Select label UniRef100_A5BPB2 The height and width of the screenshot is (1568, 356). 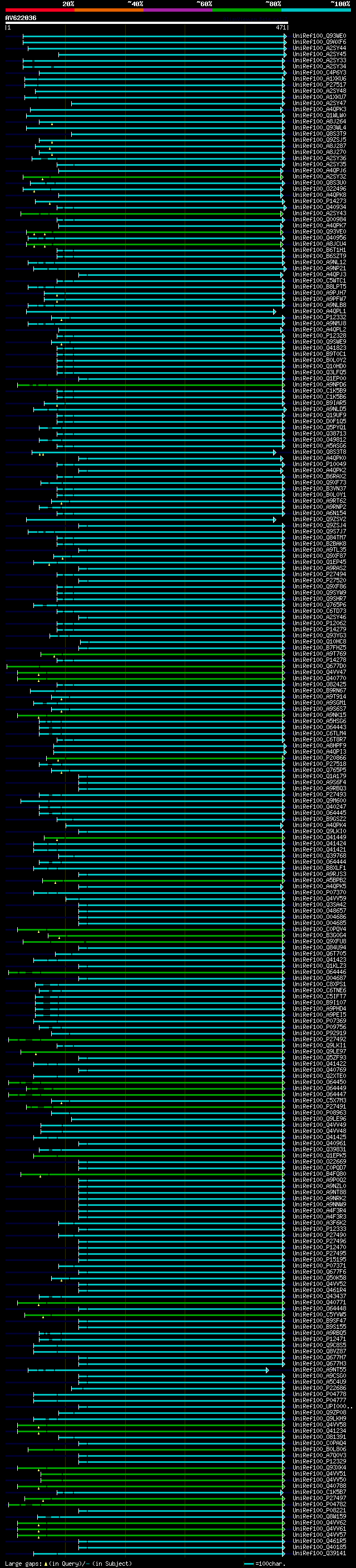319,880
